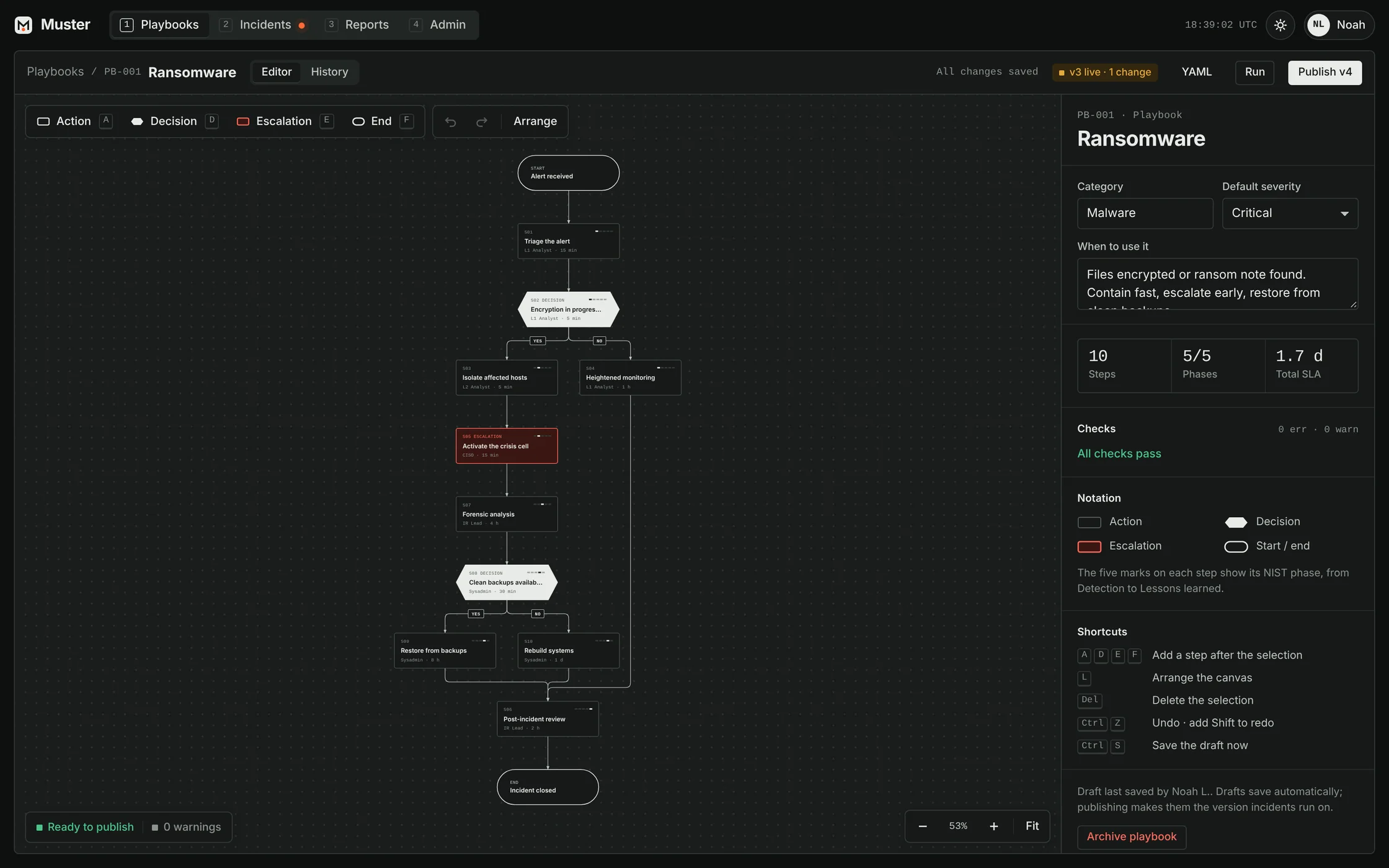1389x868 pixels.
Task: Select the Encryption in progress decision node
Action: coord(568,309)
